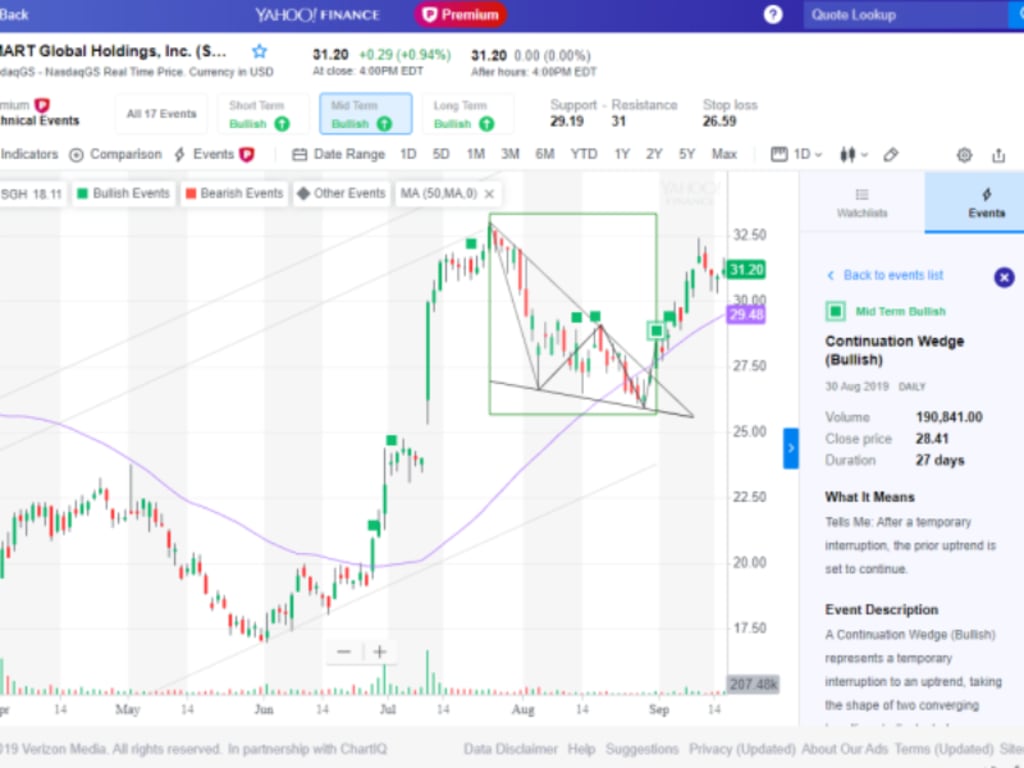Close the events panel with X icon
1024x768 pixels.
click(x=1004, y=278)
